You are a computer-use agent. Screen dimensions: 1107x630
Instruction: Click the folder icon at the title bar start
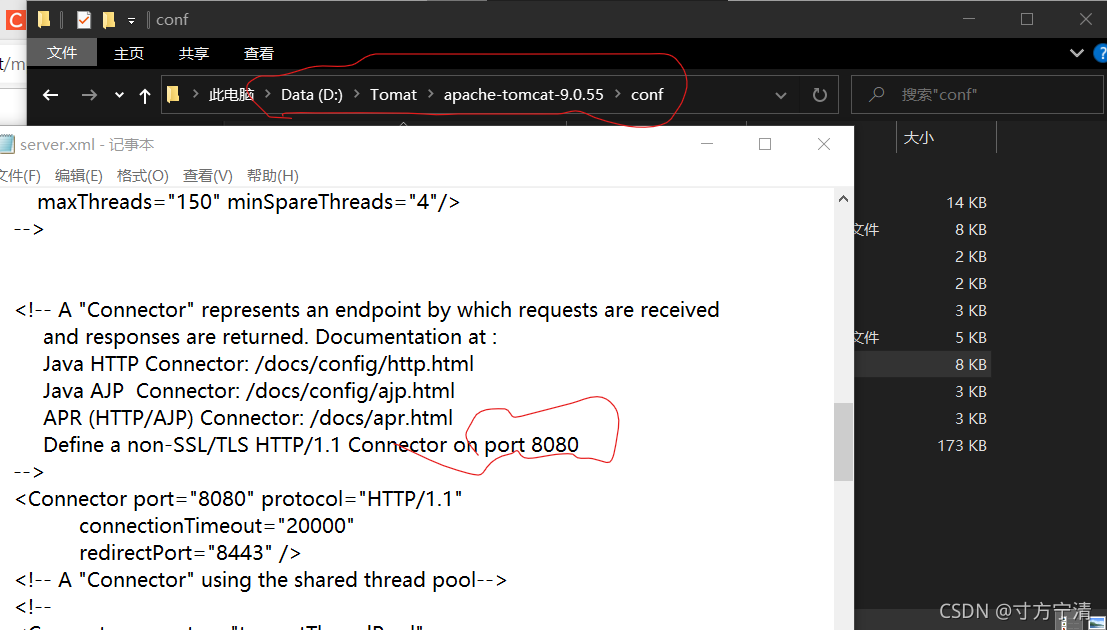click(x=44, y=20)
